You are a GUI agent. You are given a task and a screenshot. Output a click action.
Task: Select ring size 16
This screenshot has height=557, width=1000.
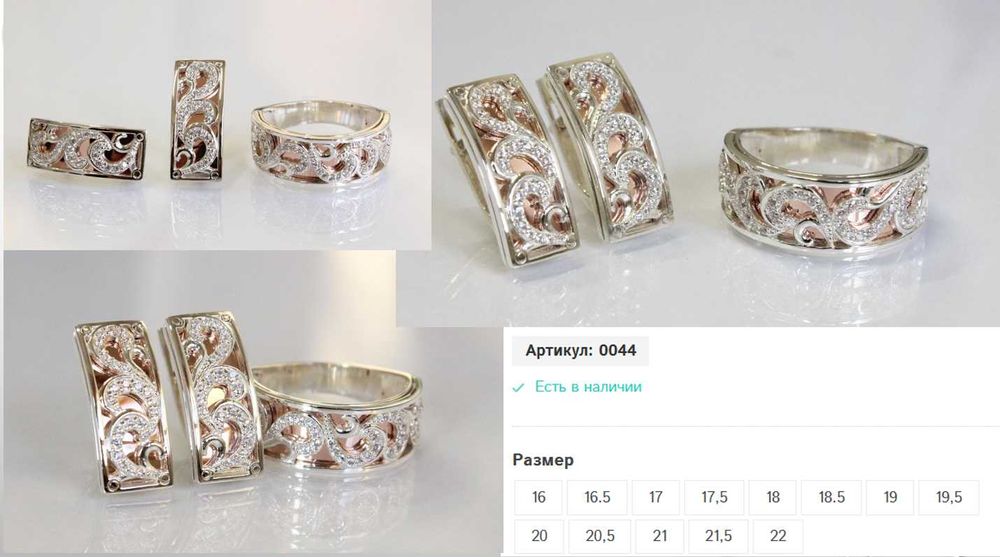click(x=539, y=497)
